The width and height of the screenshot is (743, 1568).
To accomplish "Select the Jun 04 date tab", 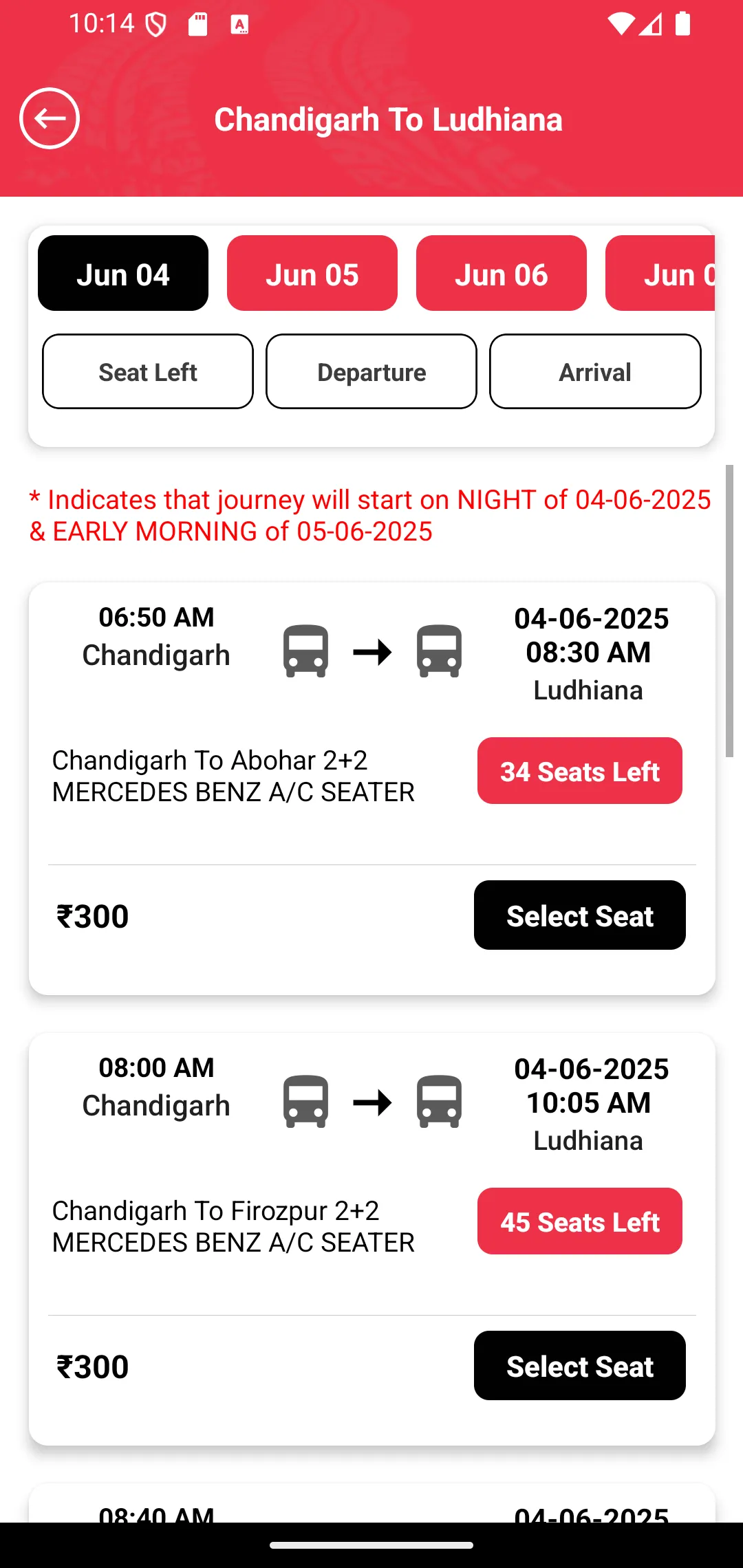I will 123,273.
